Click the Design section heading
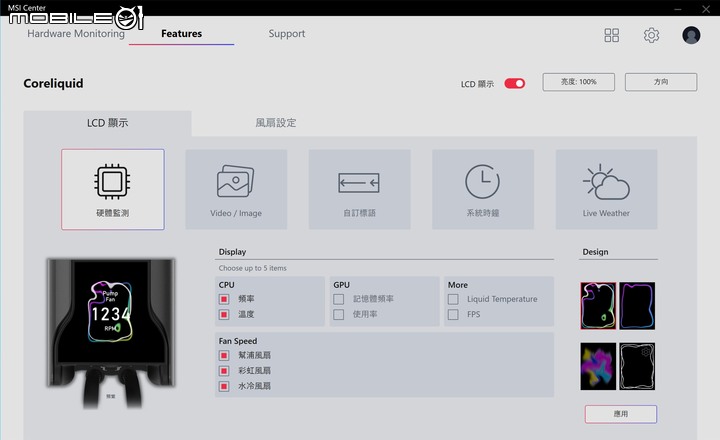 click(x=595, y=252)
